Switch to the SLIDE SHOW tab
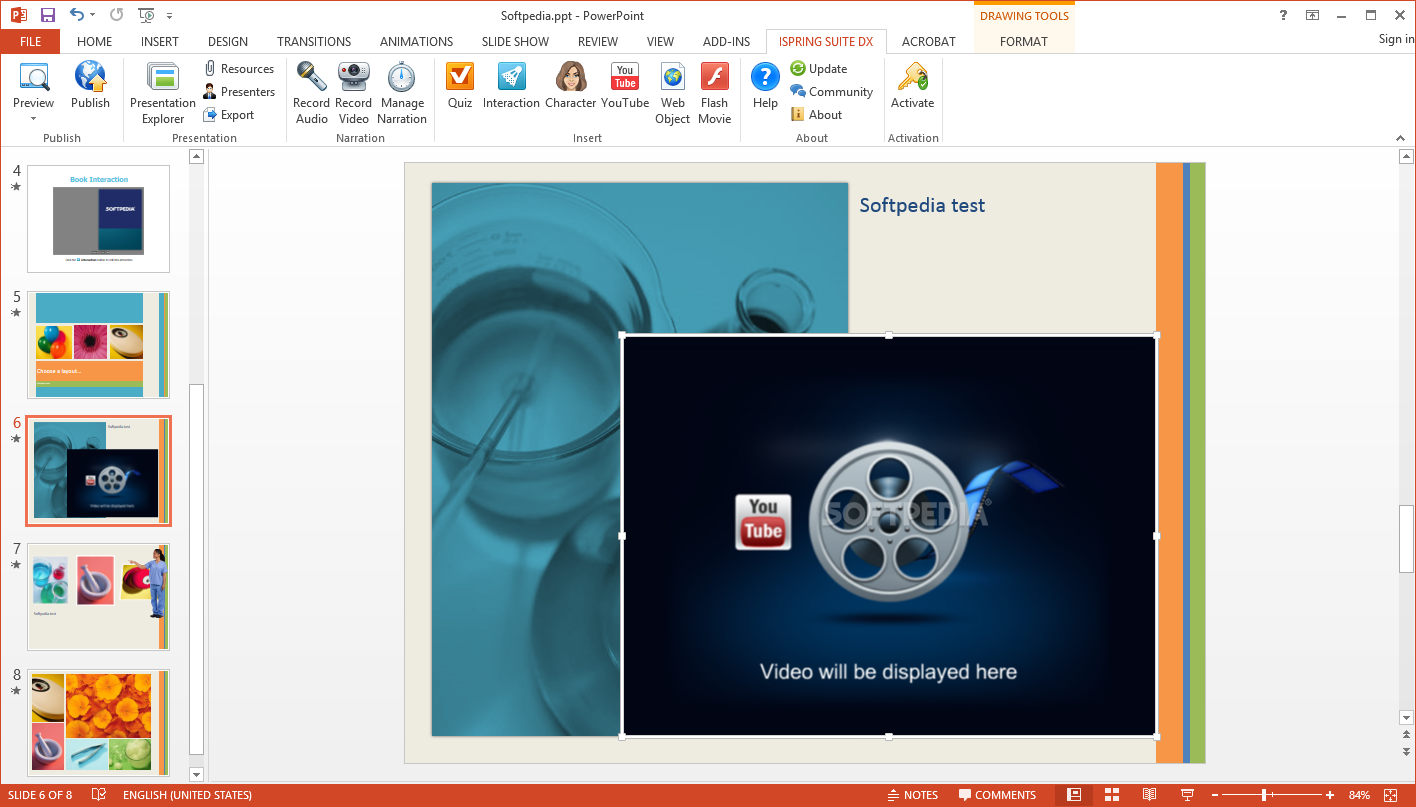This screenshot has width=1416, height=807. click(515, 42)
